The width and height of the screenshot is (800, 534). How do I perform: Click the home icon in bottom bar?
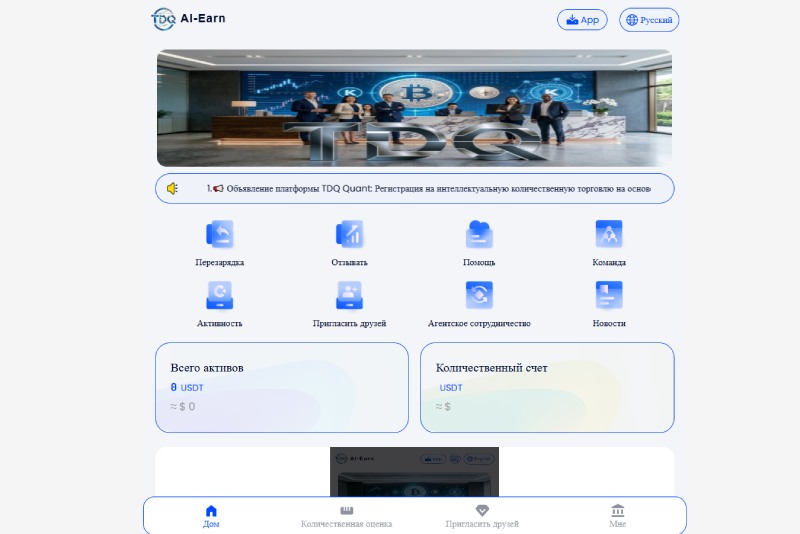tap(211, 511)
